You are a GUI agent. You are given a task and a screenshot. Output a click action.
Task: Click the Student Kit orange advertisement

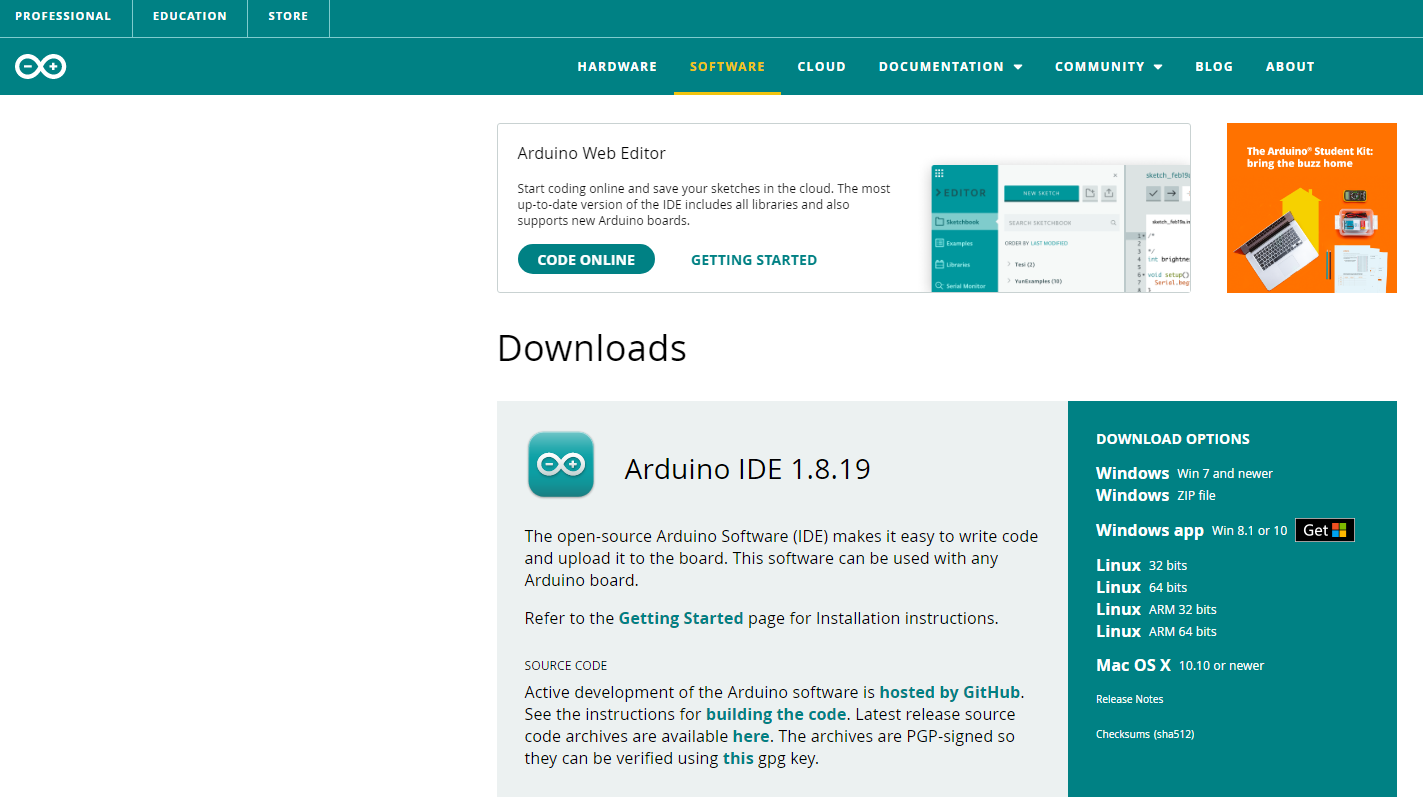[1312, 208]
